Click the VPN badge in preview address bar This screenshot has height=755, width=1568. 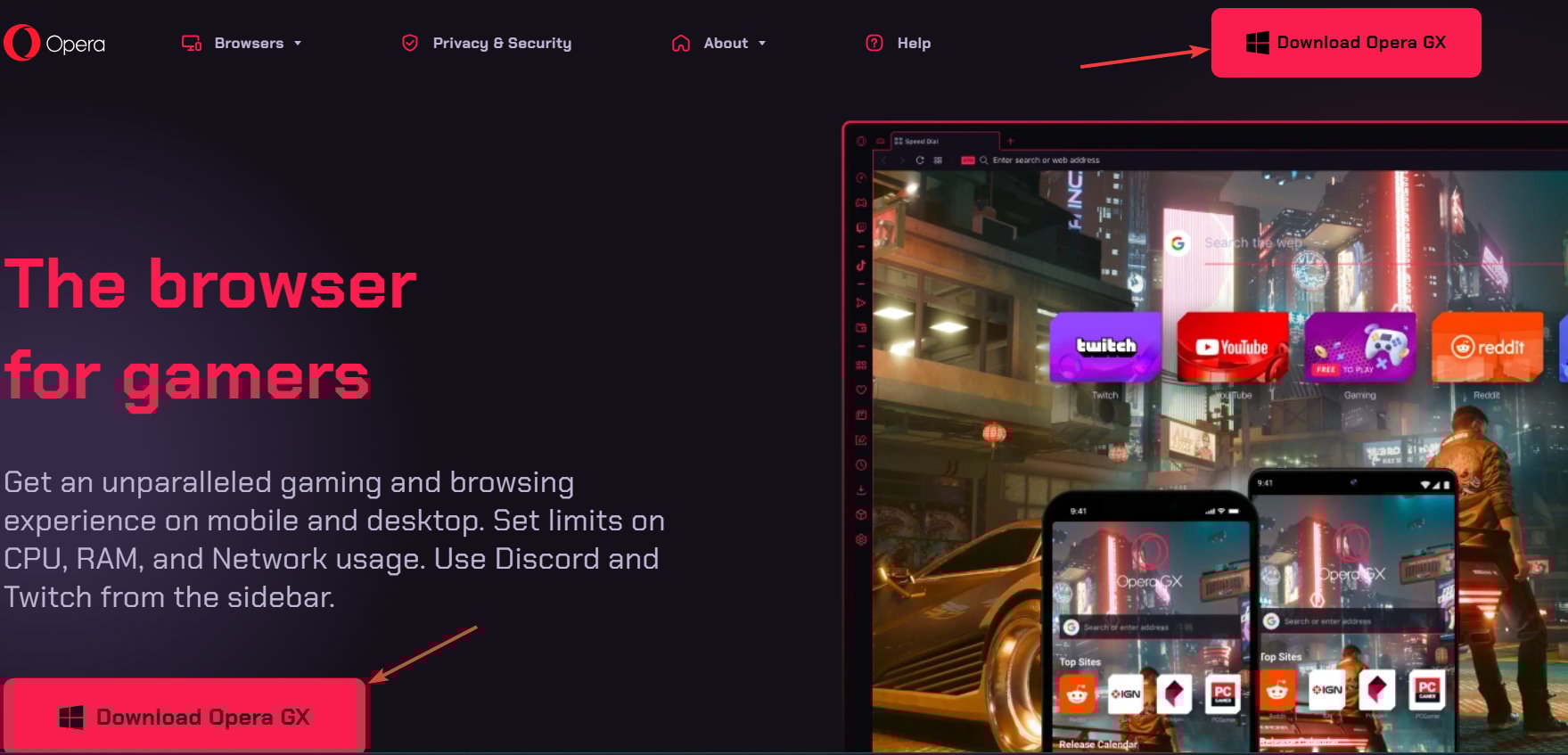point(968,160)
